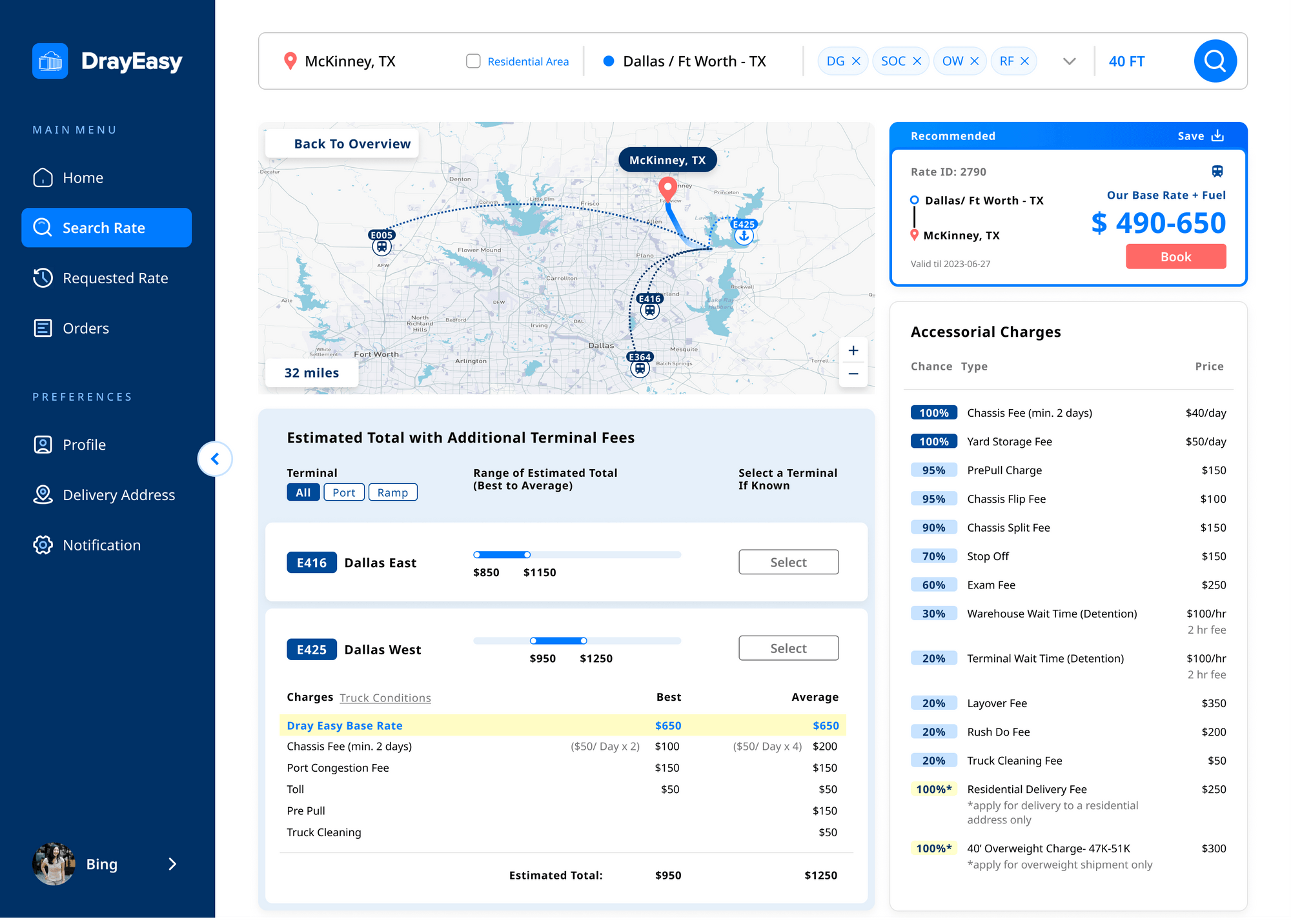Click the E005 terminal marker on map
The image size is (1291, 924).
click(381, 246)
